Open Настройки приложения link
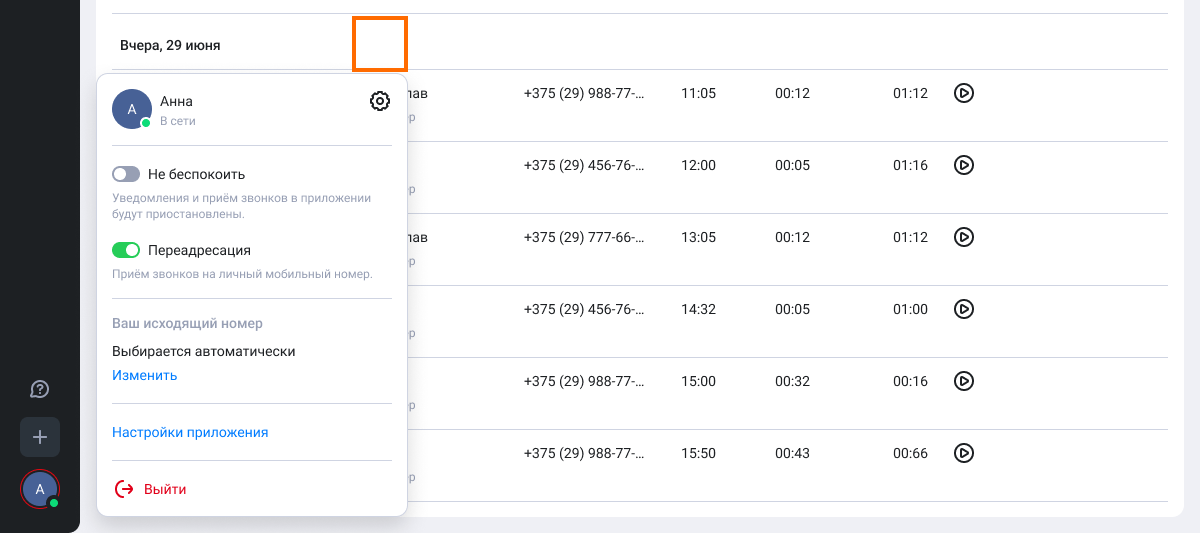Image resolution: width=1200 pixels, height=533 pixels. point(190,432)
